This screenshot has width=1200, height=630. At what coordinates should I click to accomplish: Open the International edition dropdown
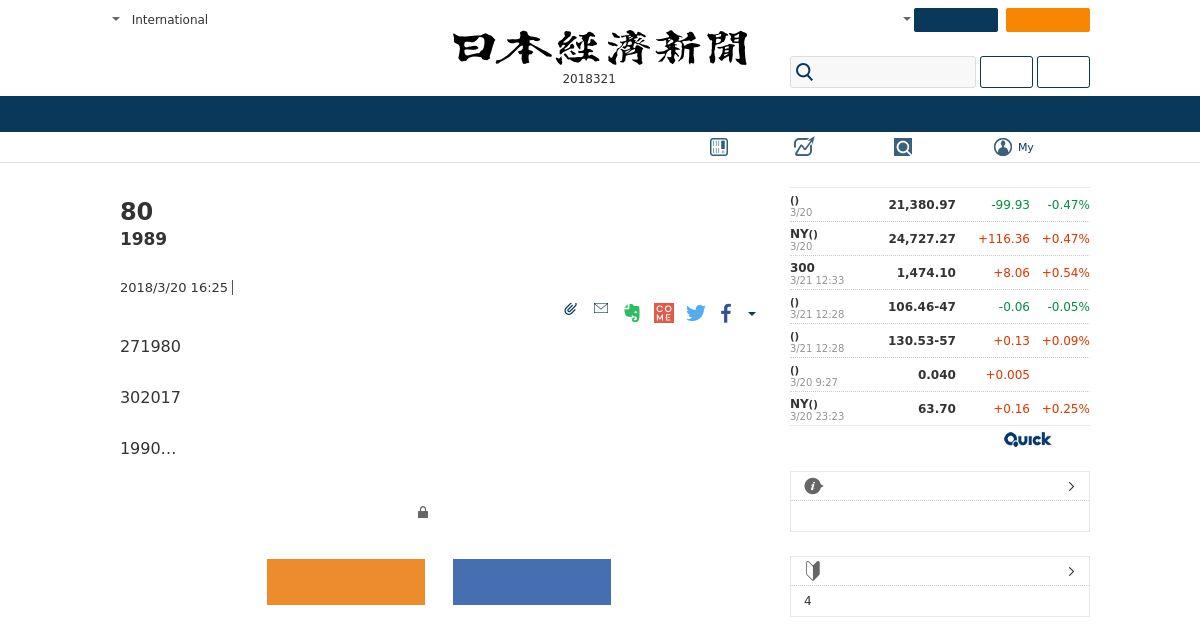coord(160,19)
